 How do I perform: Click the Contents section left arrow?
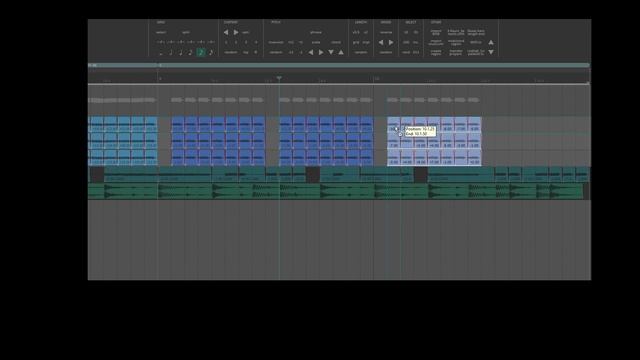[x=226, y=32]
